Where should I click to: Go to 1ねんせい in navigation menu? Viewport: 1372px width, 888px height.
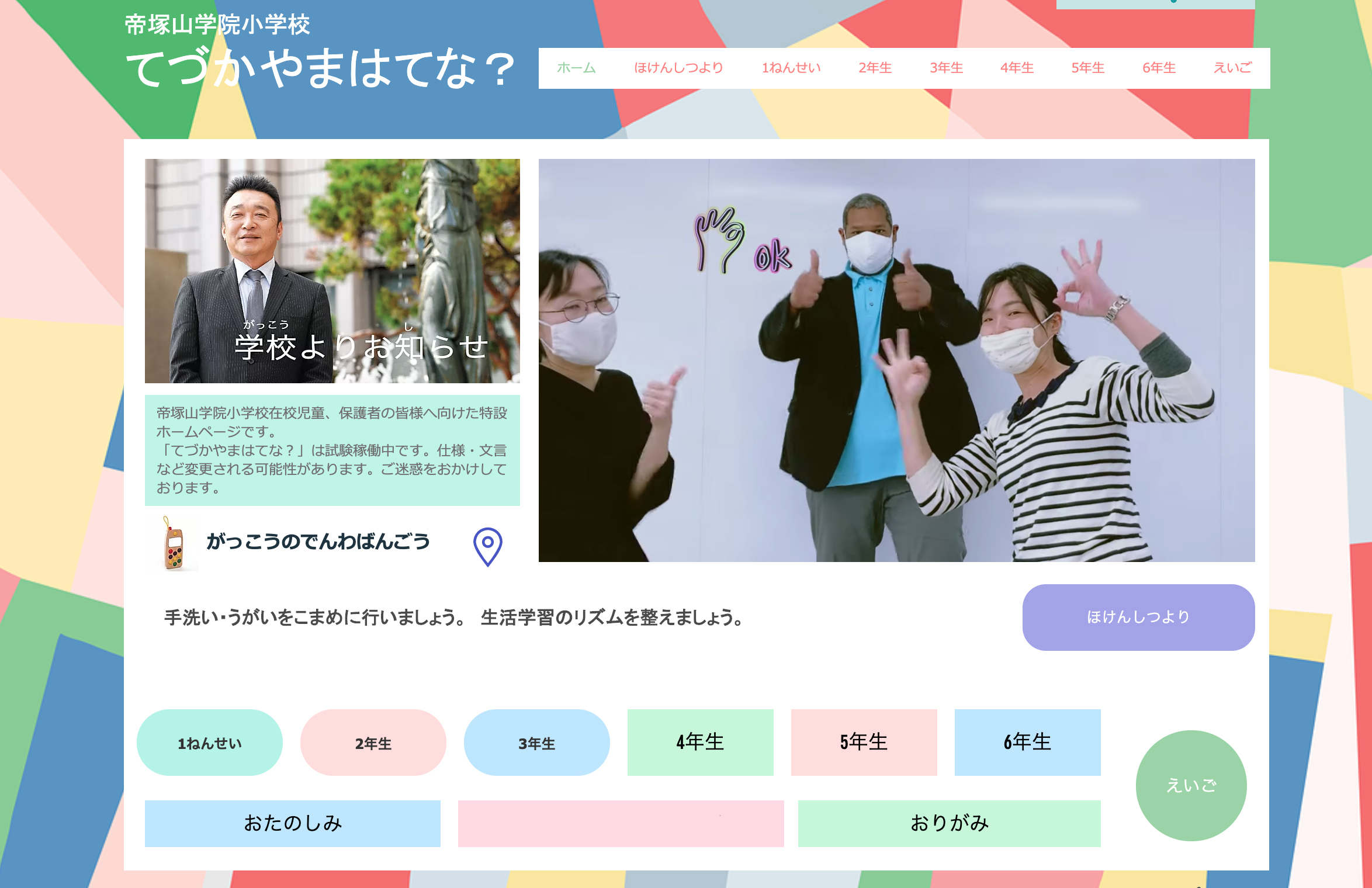coord(791,68)
